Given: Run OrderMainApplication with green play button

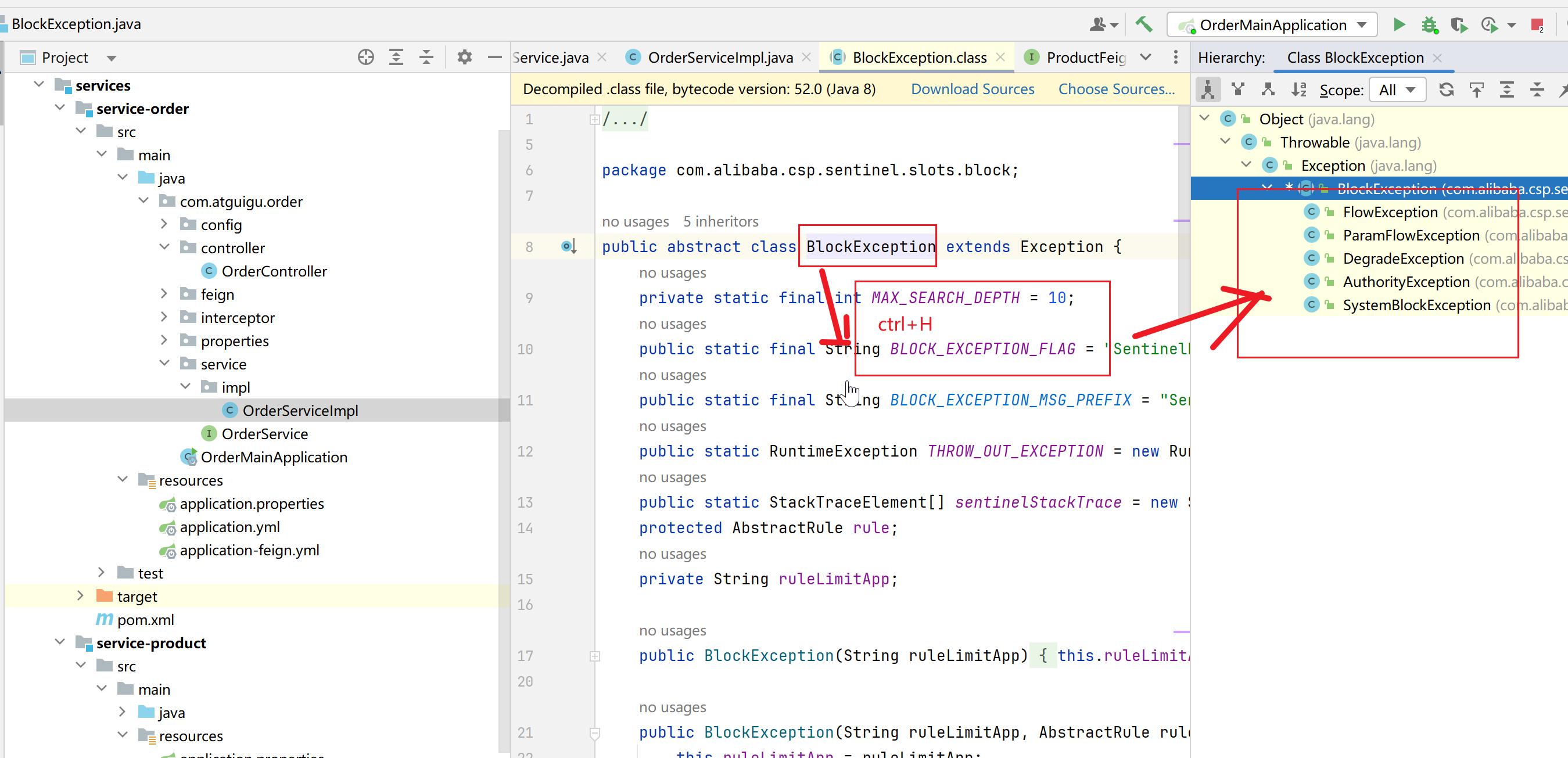Looking at the screenshot, I should pos(1399,24).
